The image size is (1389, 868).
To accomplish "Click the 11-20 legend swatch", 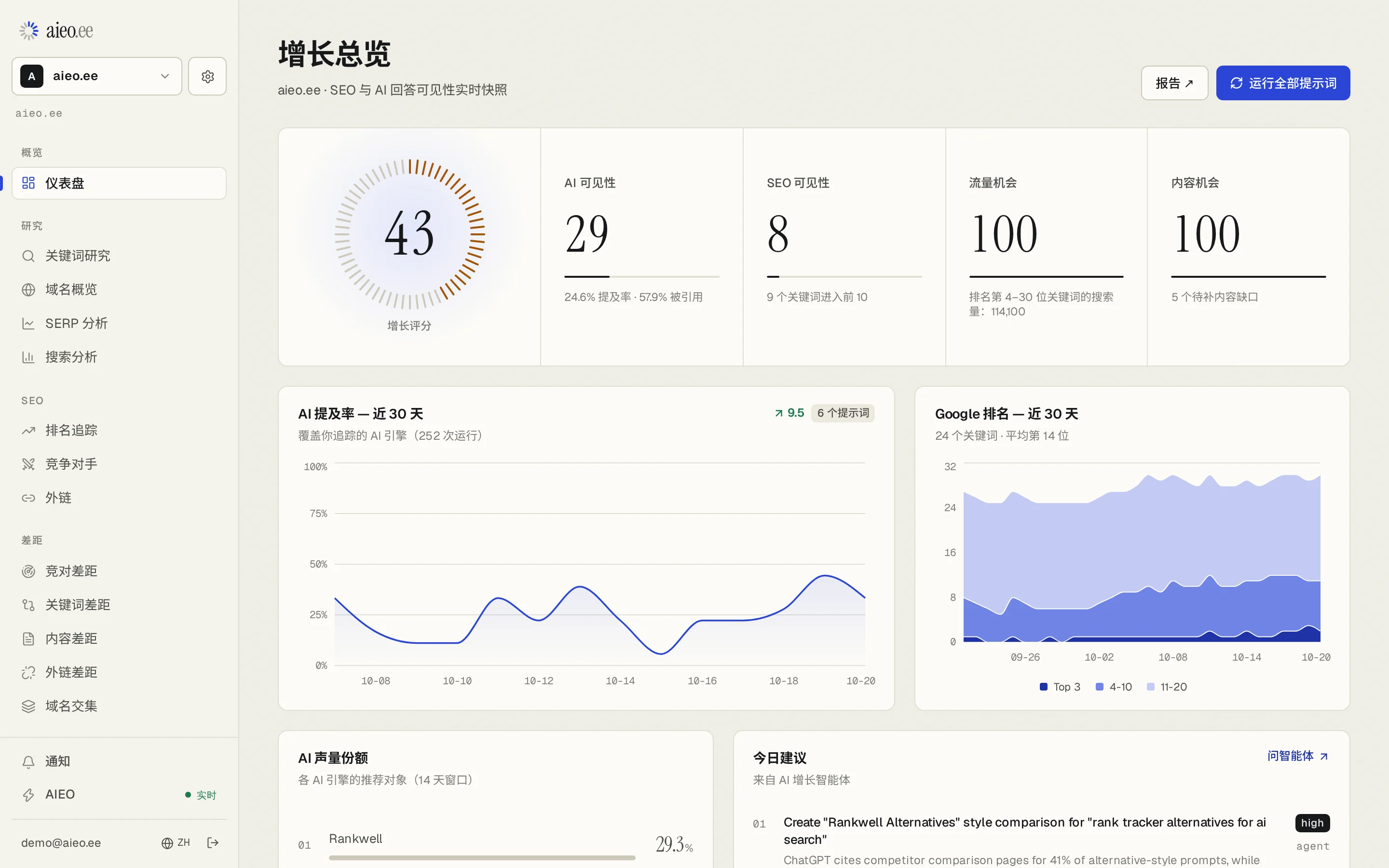I will [x=1151, y=687].
